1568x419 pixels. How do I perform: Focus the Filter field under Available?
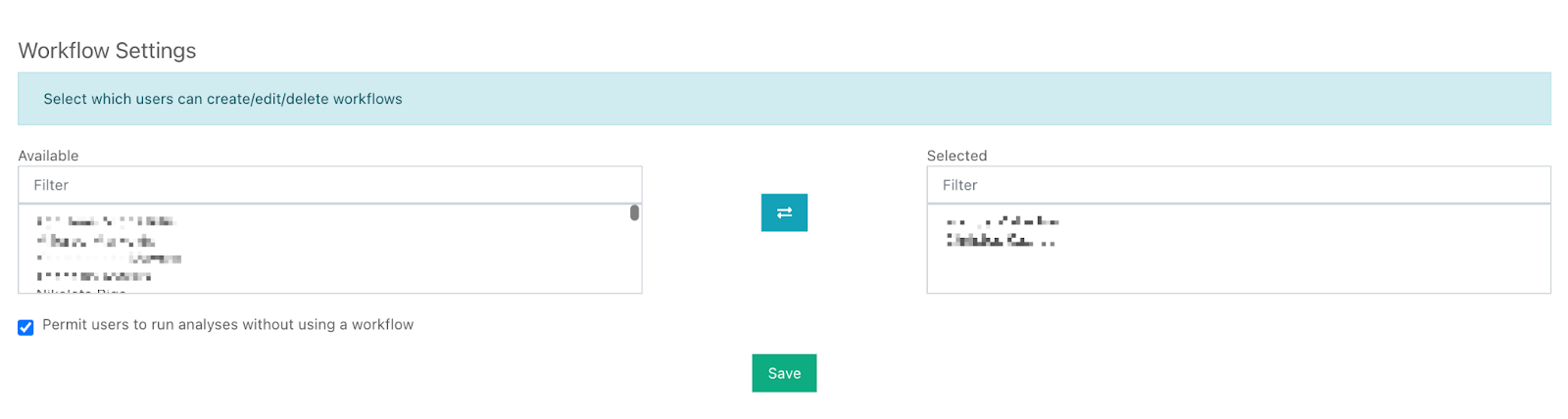(x=330, y=185)
